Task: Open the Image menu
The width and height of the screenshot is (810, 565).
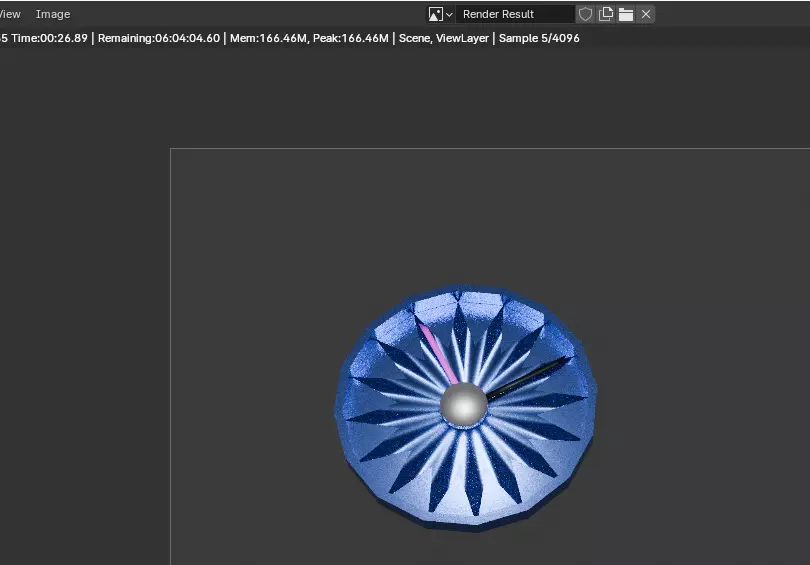Action: pyautogui.click(x=53, y=14)
